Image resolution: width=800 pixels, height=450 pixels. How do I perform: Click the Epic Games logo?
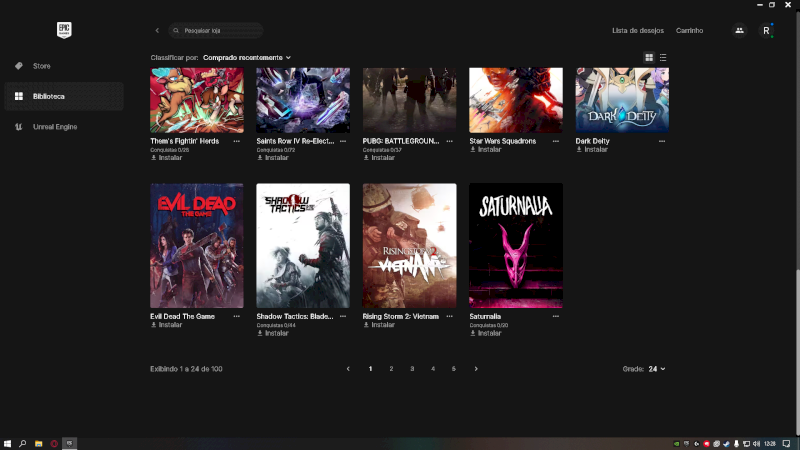pyautogui.click(x=64, y=30)
